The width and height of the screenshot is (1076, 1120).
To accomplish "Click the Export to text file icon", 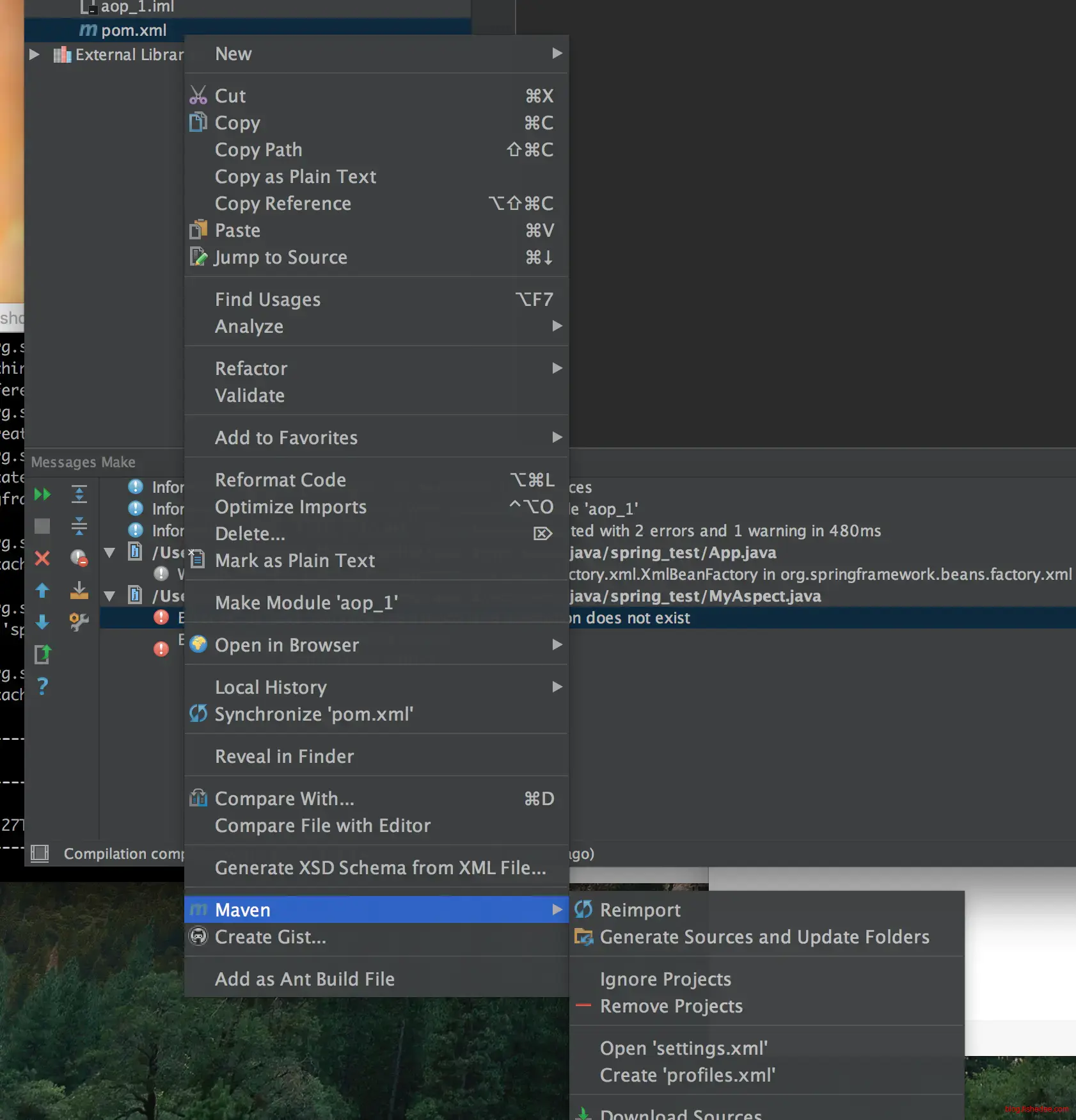I will tap(42, 654).
